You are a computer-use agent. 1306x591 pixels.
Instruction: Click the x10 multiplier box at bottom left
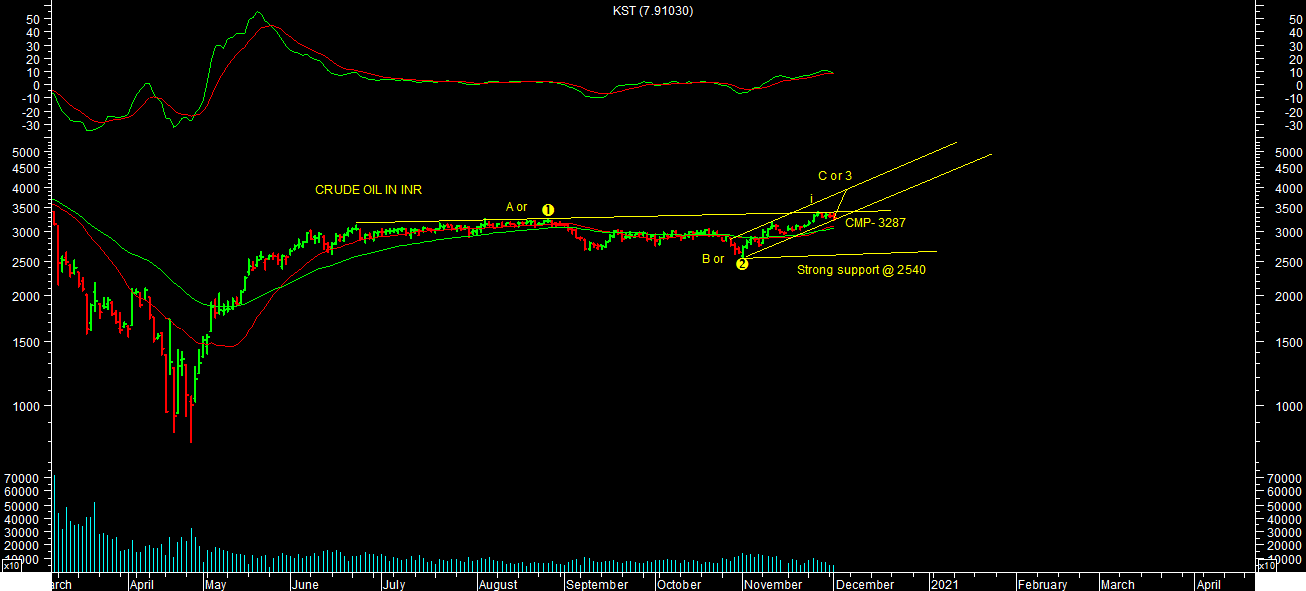pyautogui.click(x=11, y=566)
